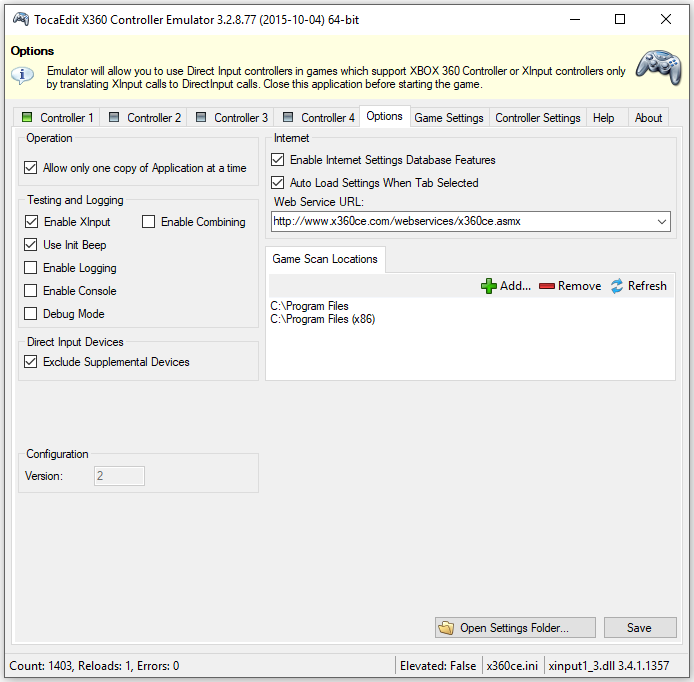Click the Refresh button
The height and width of the screenshot is (682, 694).
639,286
